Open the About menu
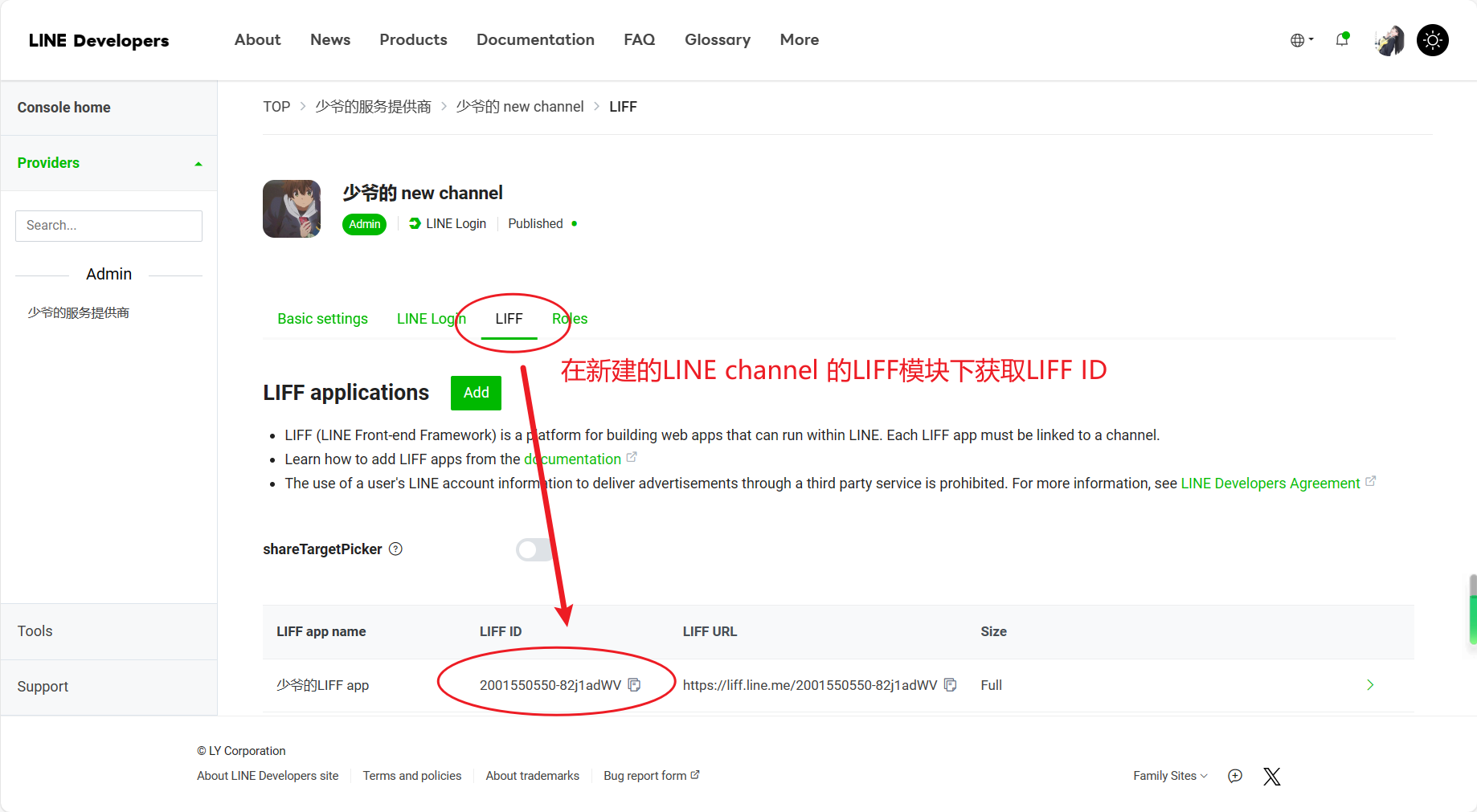Viewport: 1477px width, 812px height. (257, 39)
